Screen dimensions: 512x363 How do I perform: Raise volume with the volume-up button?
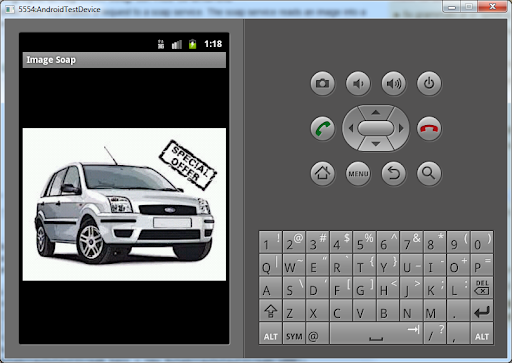[394, 83]
